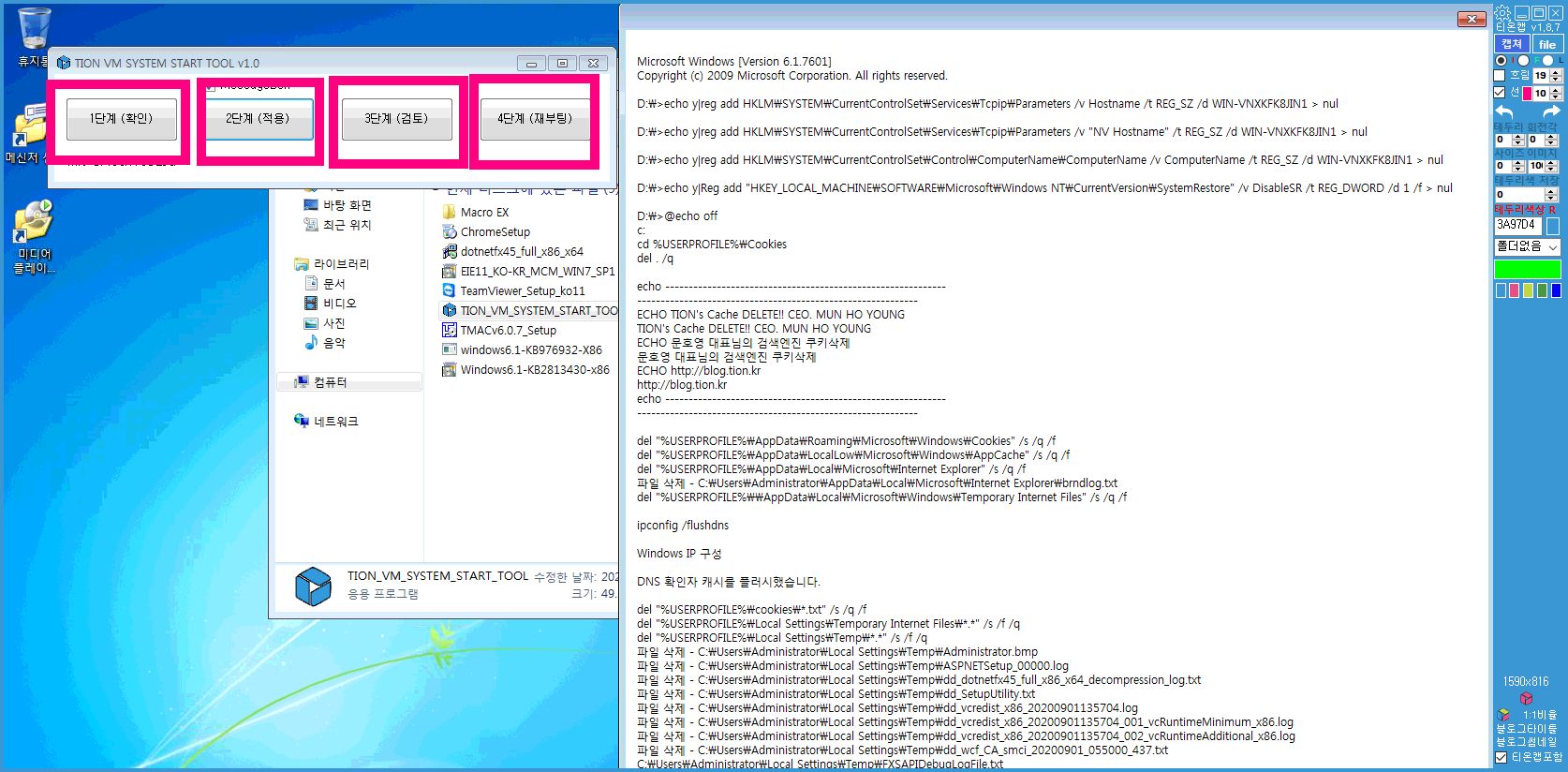Click the redo arrow in TionCap panel
Viewport: 1568px width, 772px height.
(1551, 111)
